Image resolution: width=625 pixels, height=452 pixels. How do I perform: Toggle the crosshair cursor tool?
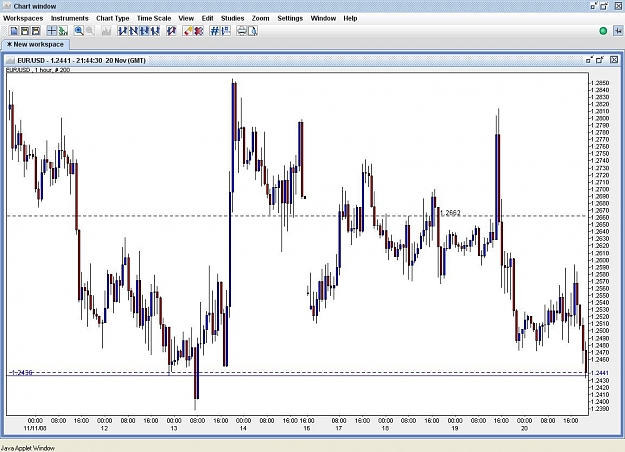[52, 31]
